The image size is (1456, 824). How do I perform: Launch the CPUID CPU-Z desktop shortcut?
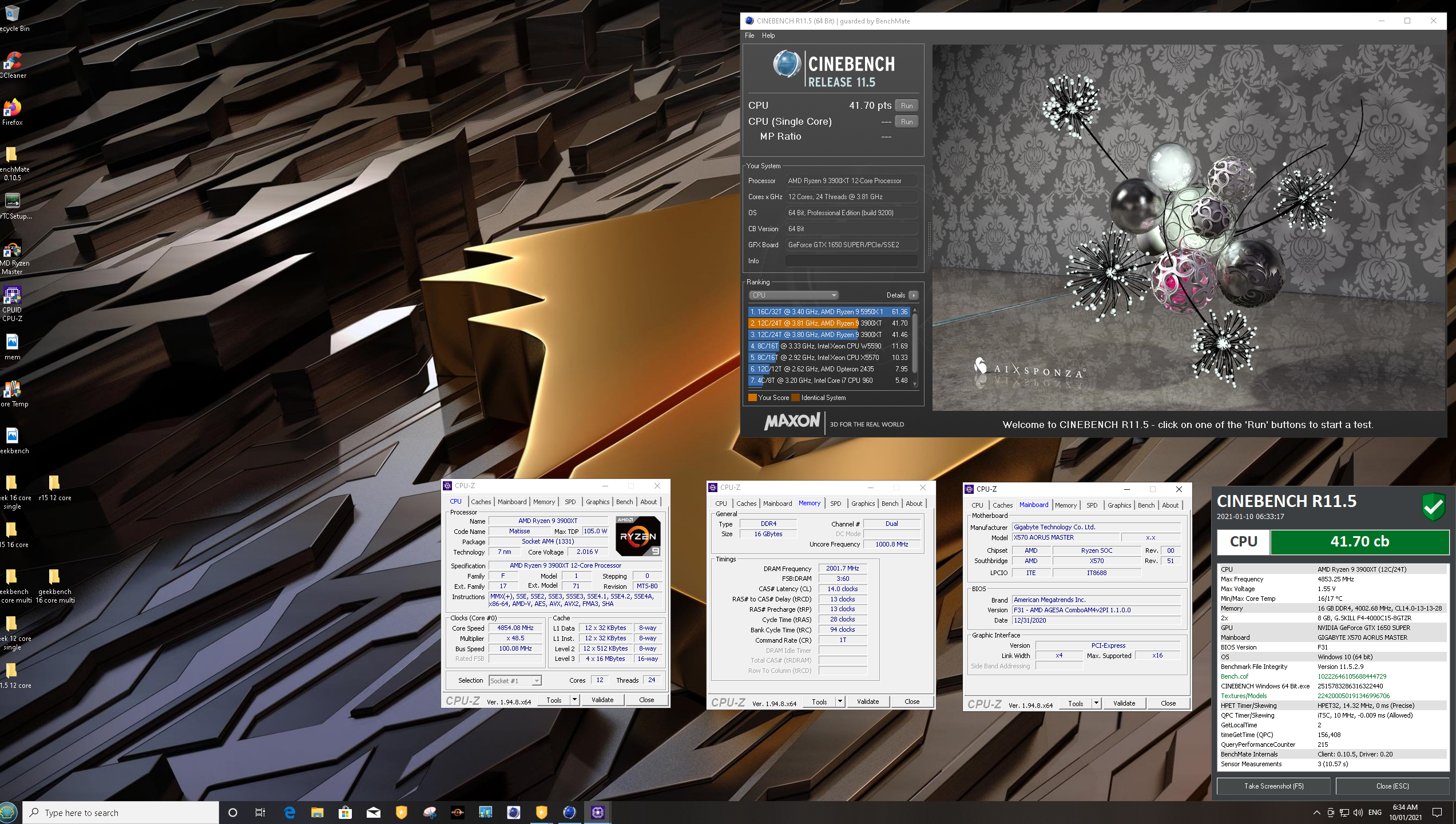(x=12, y=304)
